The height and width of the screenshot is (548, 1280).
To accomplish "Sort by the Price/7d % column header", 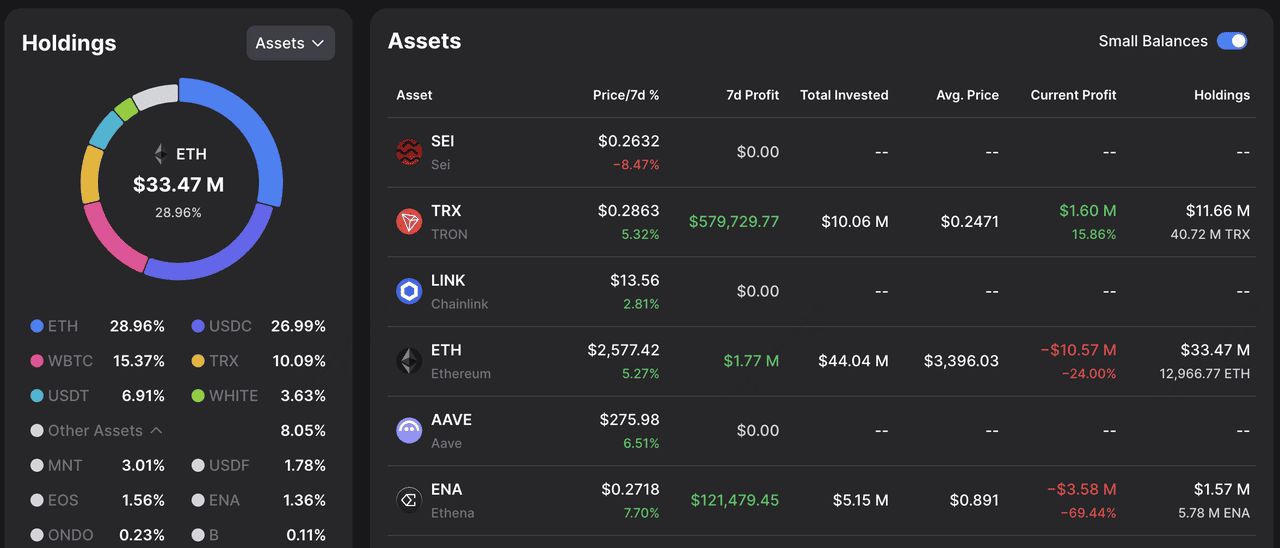I will pos(625,95).
